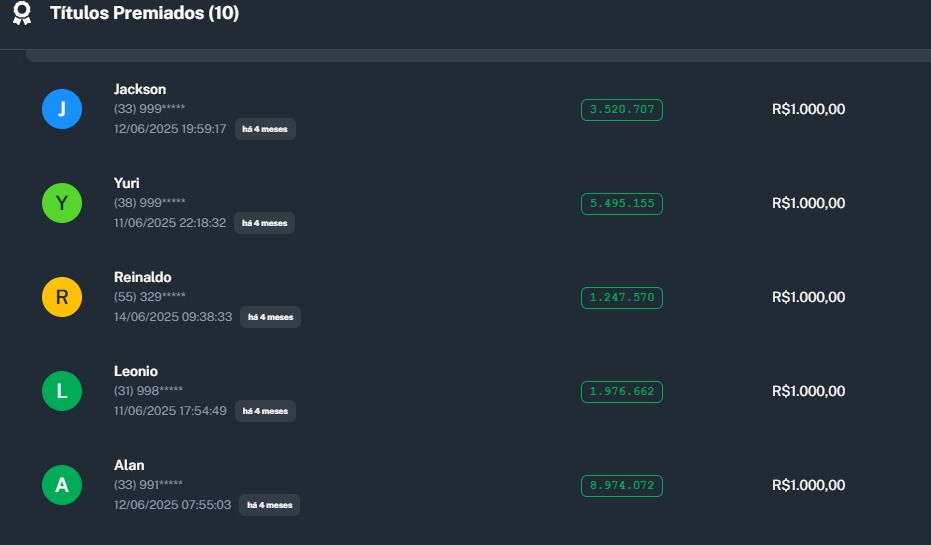Click the "há 4 meses" tag under Reinaldo
This screenshot has width=931, height=545.
coord(270,317)
